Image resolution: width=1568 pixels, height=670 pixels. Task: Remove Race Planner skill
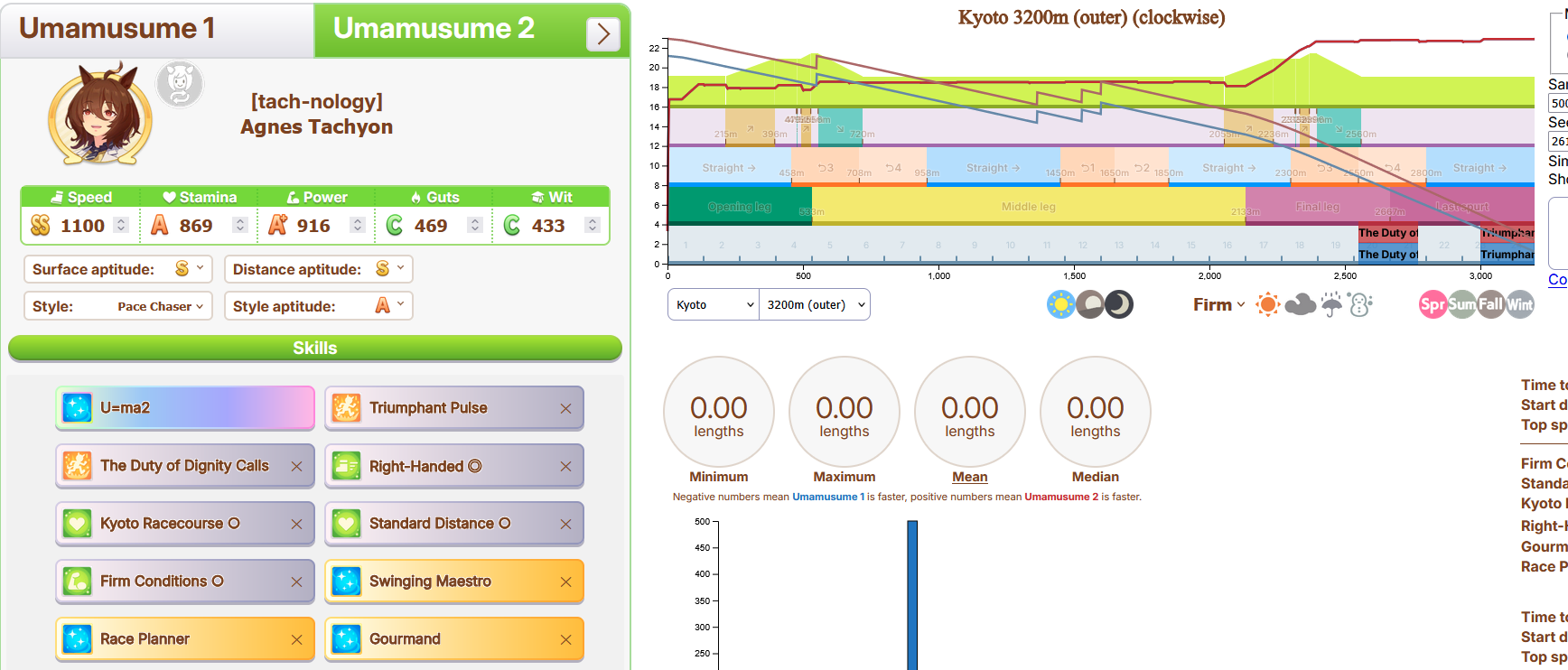296,639
